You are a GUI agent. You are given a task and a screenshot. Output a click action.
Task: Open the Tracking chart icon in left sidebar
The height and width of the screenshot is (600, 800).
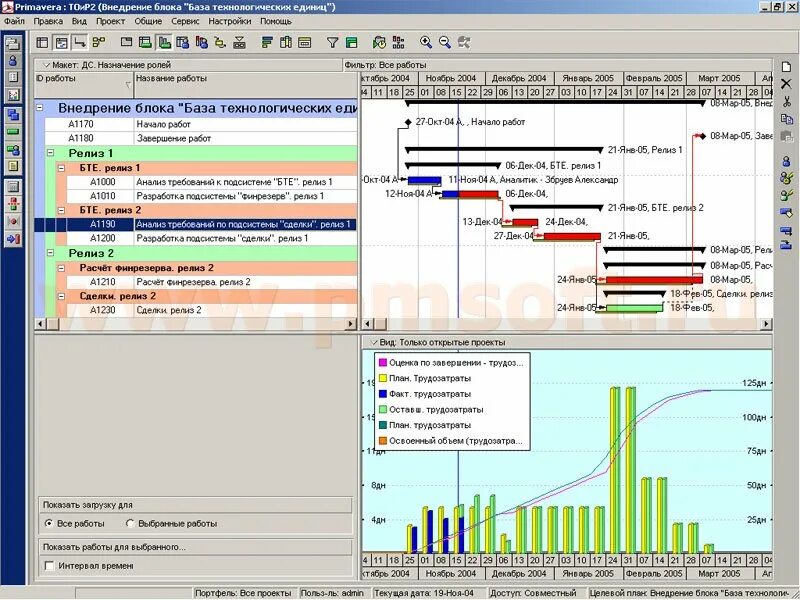(13, 95)
